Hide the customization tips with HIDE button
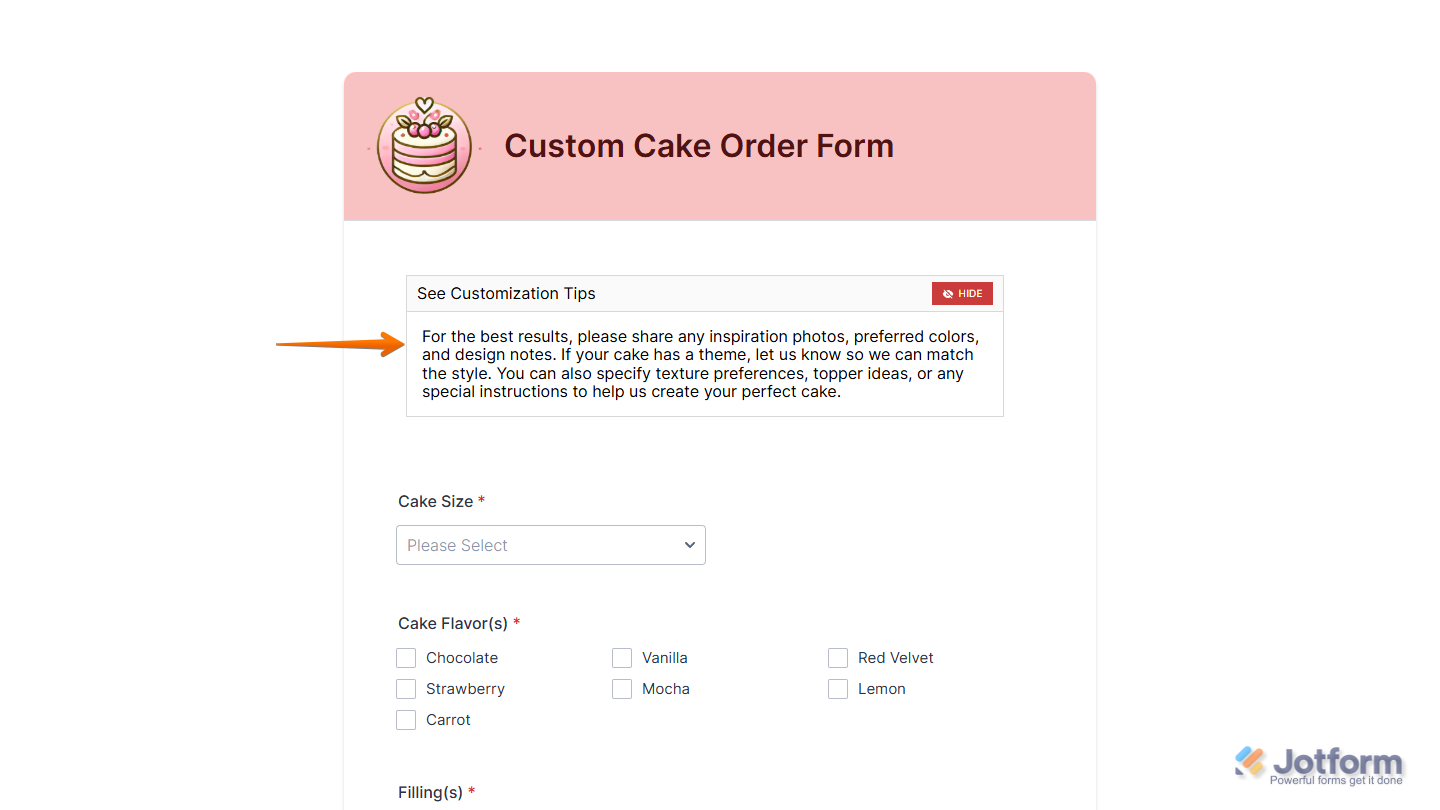The image size is (1440, 810). [962, 293]
